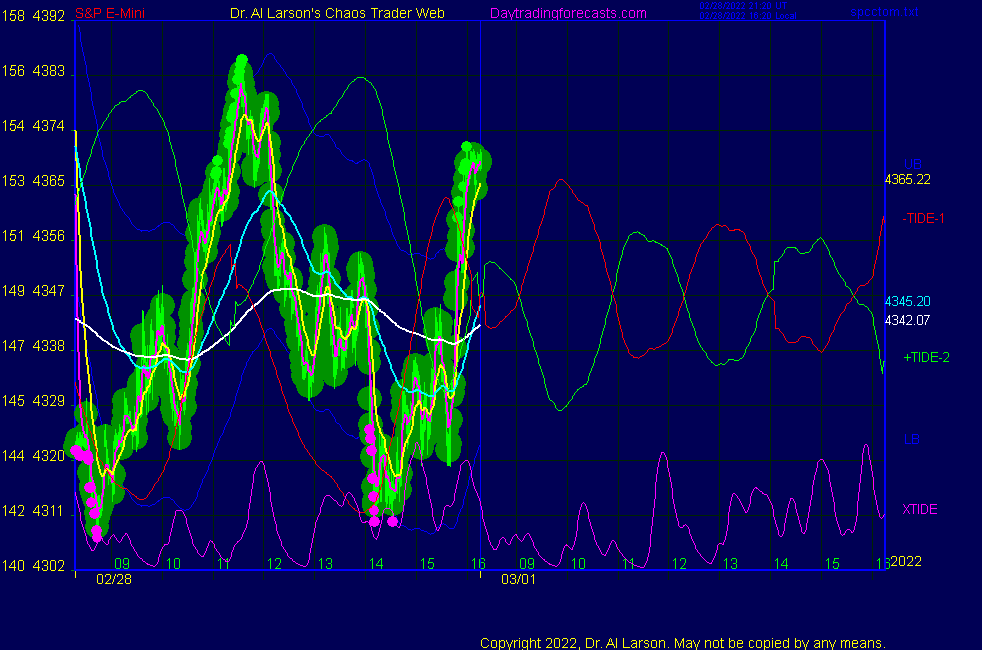The height and width of the screenshot is (650, 982).
Task: Click the "151 4356" price axis label
Action: click(33, 236)
